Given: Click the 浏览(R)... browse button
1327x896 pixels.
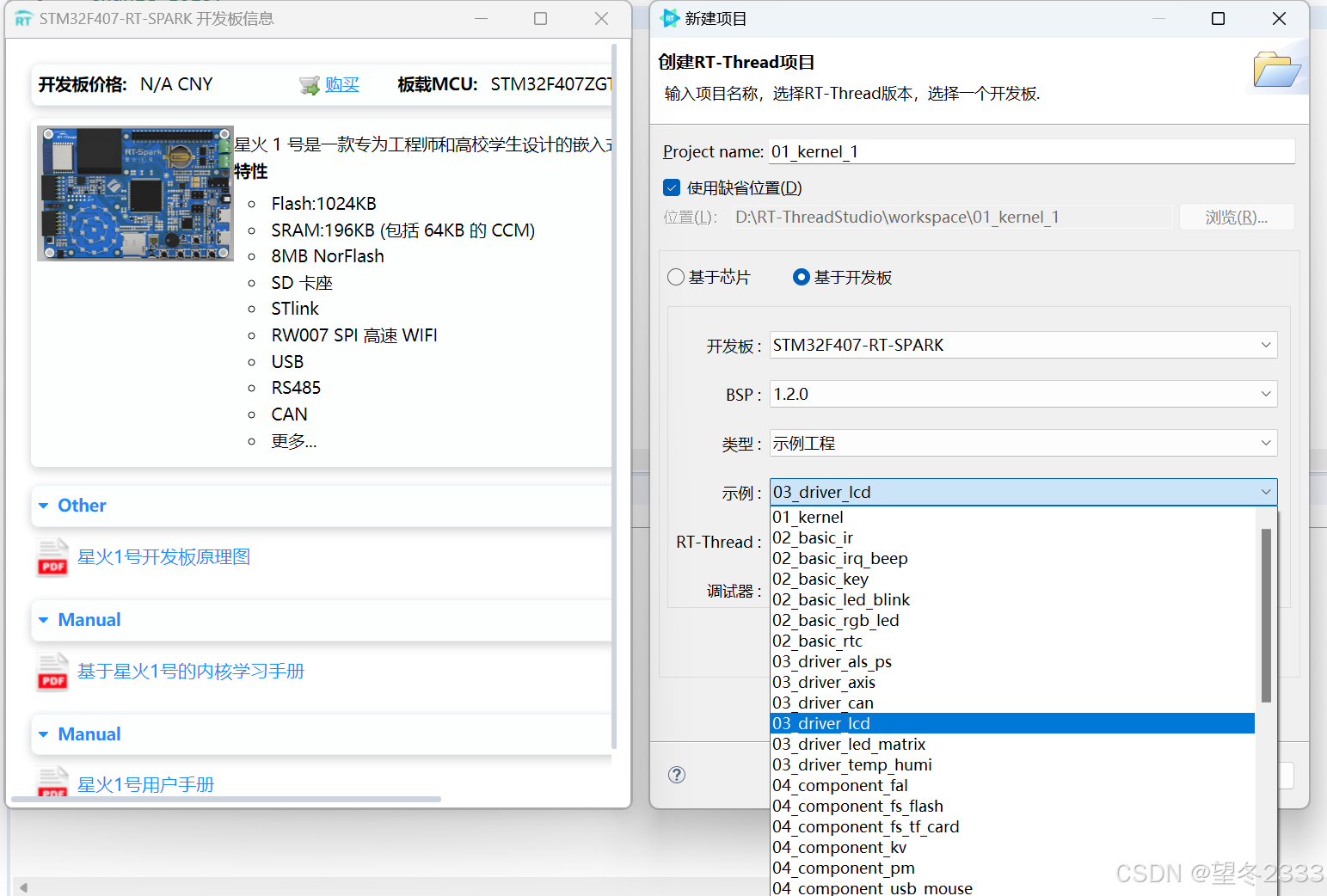Looking at the screenshot, I should [1237, 217].
